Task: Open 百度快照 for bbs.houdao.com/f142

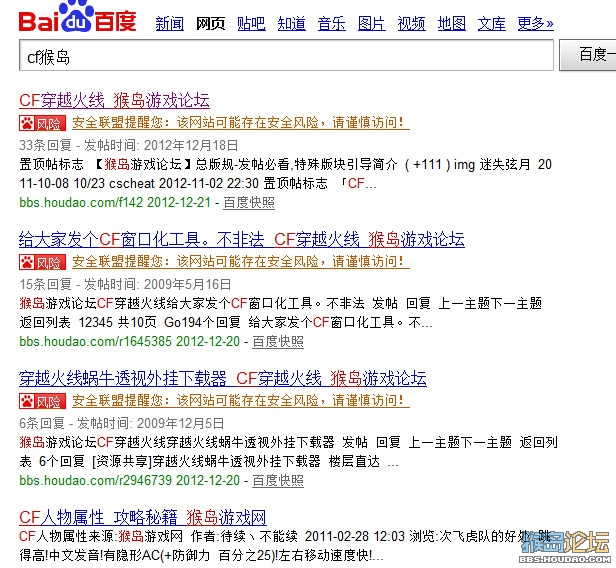Action: coord(249,203)
